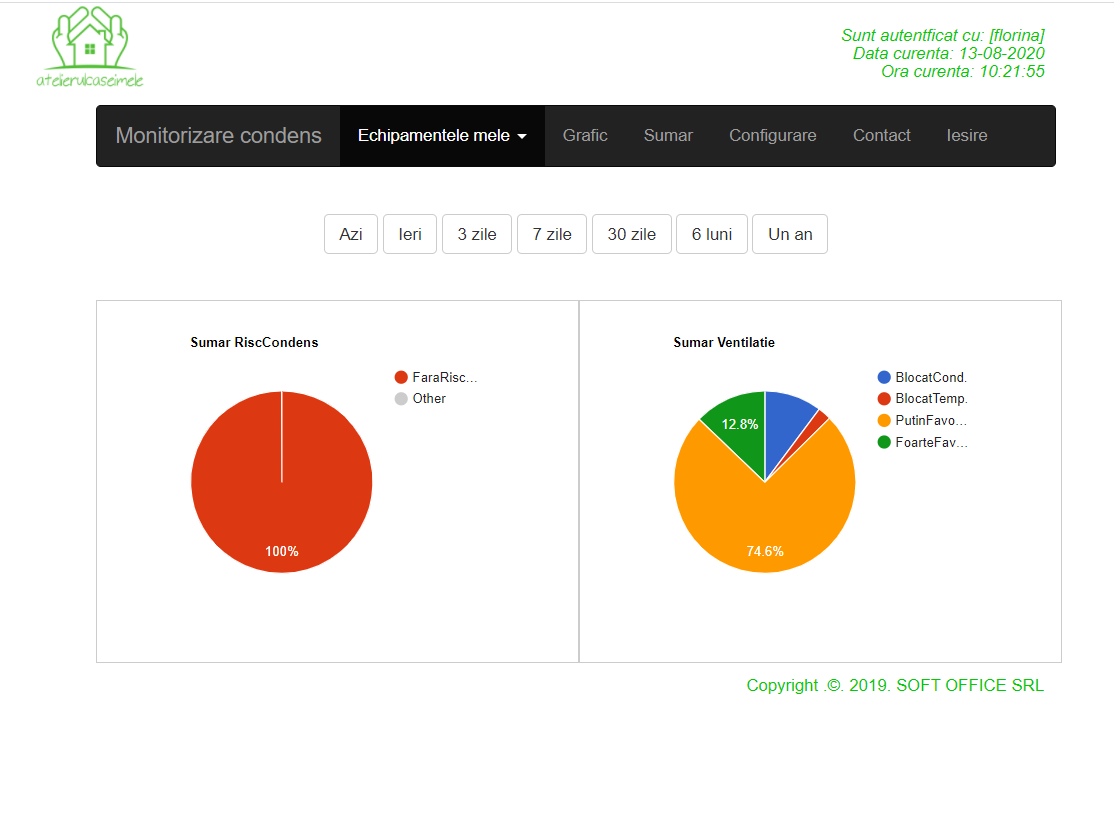Open the Configurare page
This screenshot has height=840, width=1114.
[x=772, y=136]
